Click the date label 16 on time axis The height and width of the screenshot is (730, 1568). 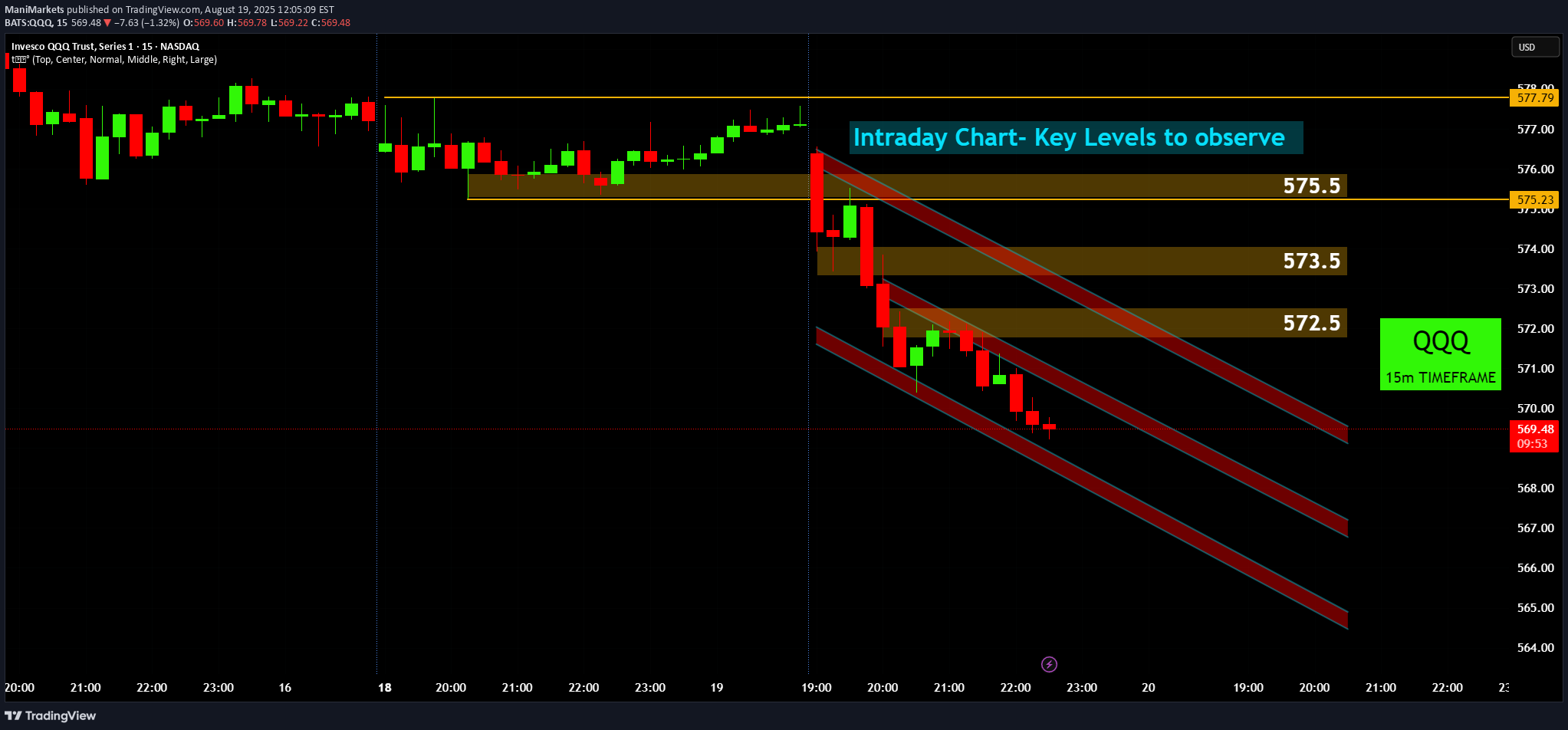coord(284,688)
